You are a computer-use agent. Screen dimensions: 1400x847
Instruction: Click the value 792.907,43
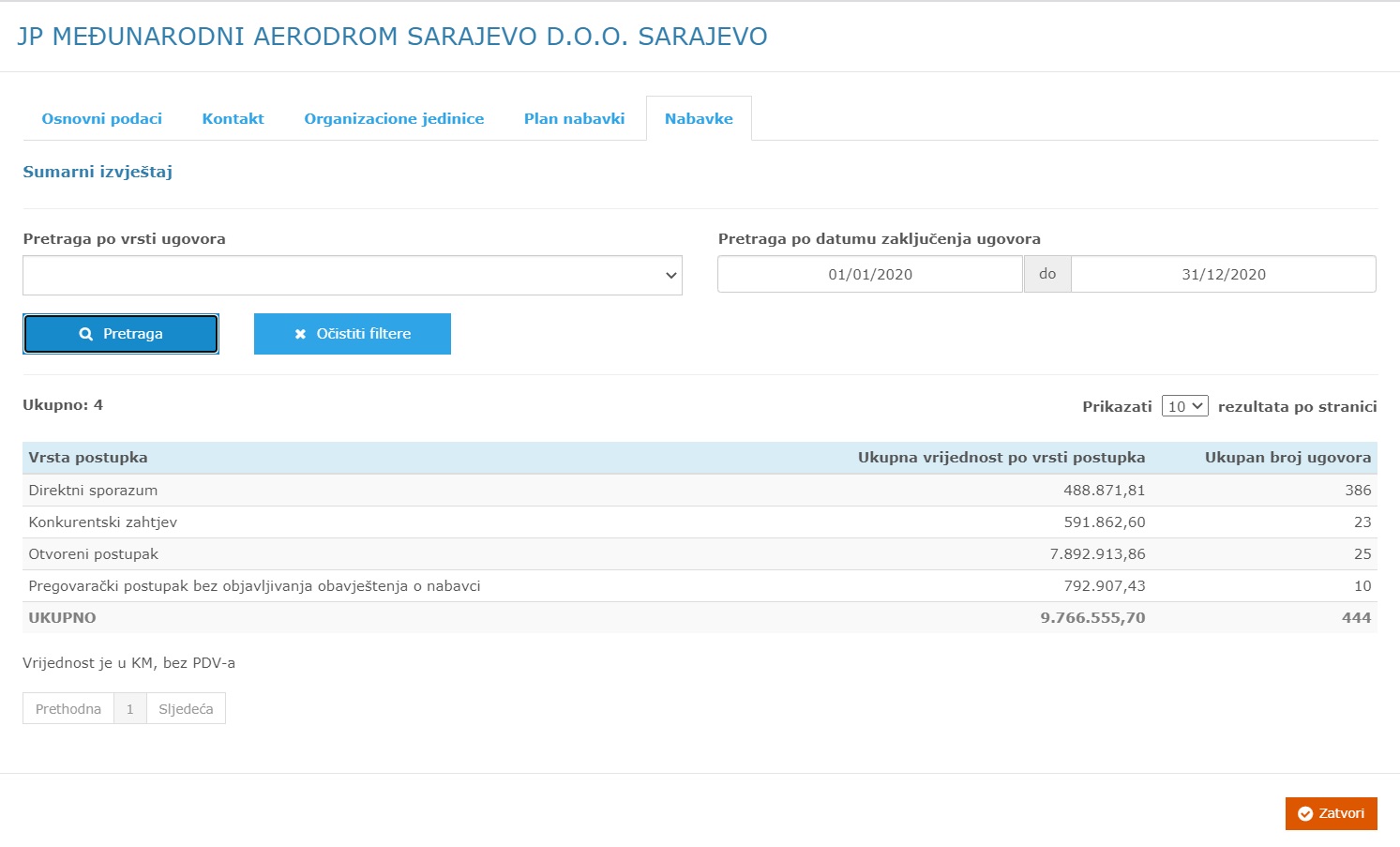point(1104,586)
